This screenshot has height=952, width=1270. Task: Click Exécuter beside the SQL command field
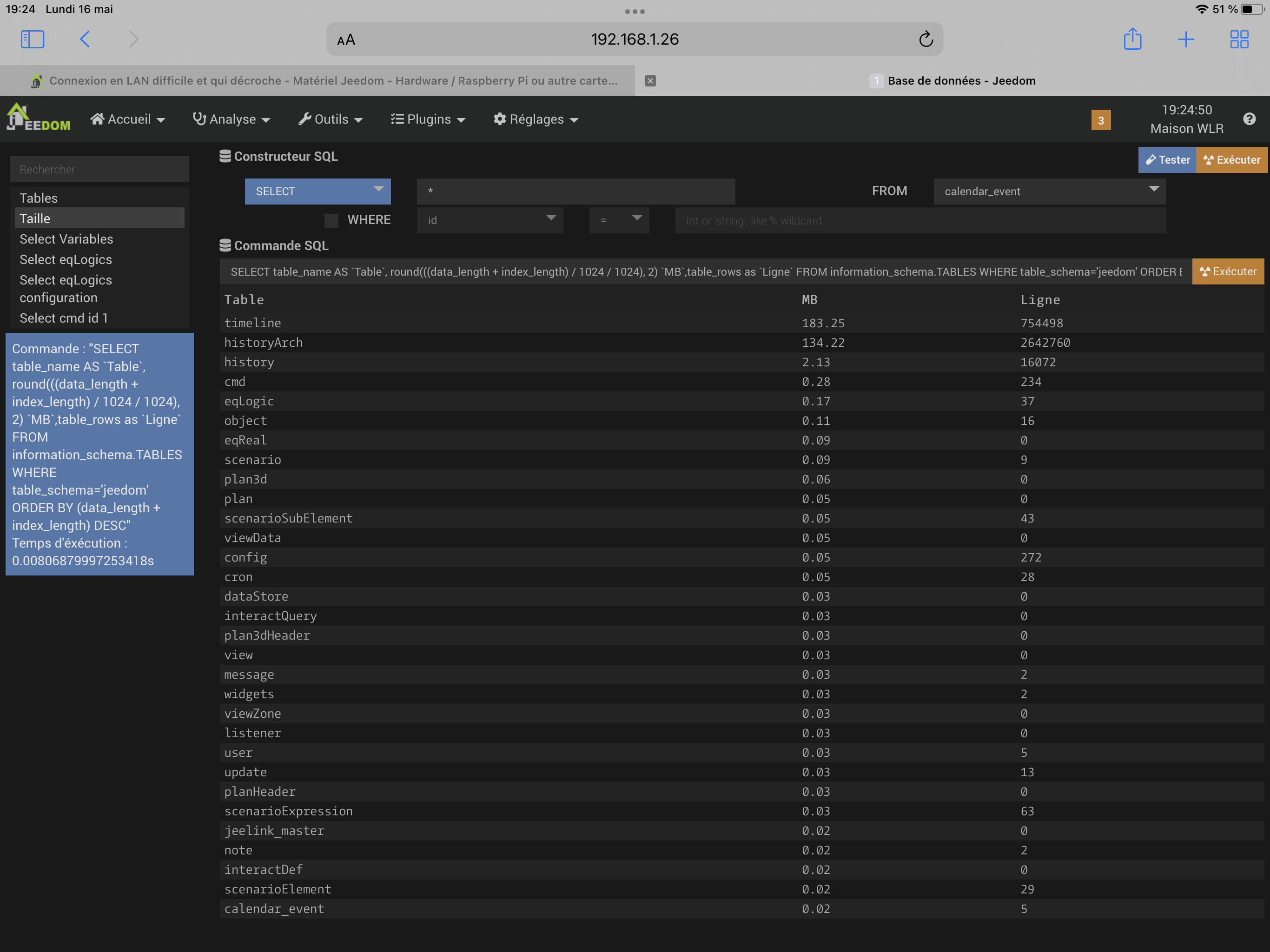[1228, 271]
